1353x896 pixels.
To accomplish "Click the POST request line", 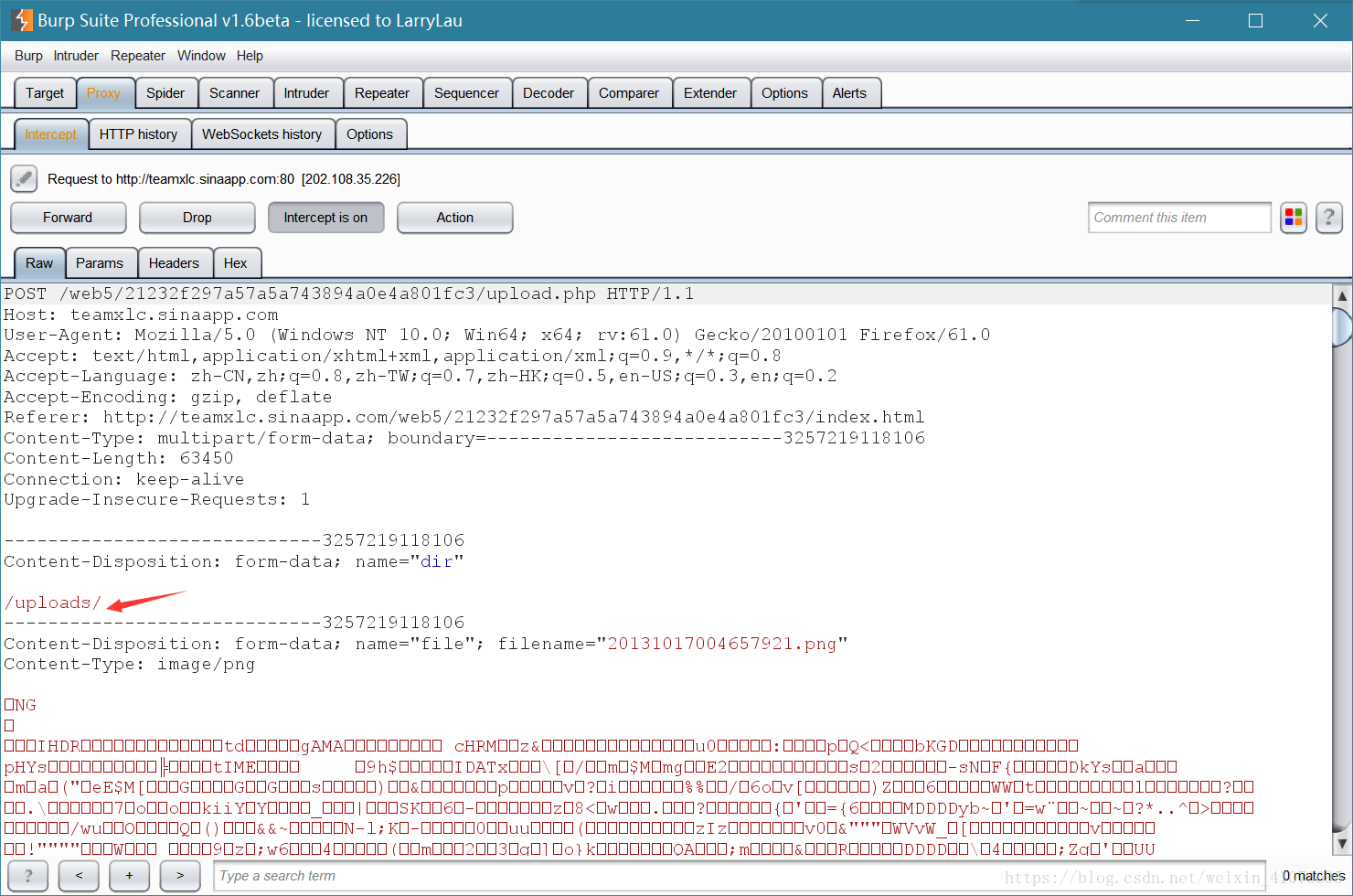I will point(349,293).
